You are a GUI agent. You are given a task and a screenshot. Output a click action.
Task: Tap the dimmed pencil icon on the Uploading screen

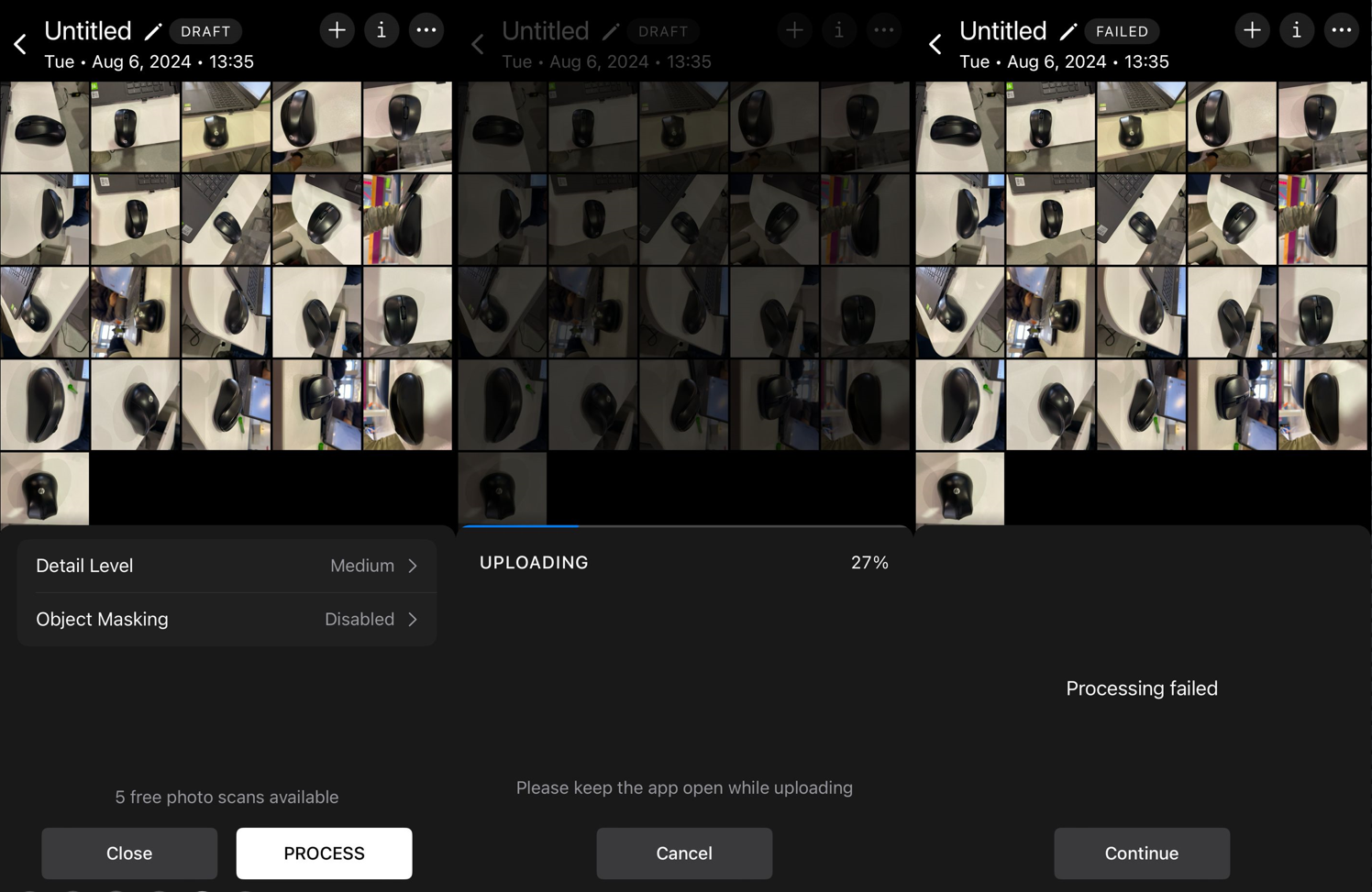coord(611,32)
